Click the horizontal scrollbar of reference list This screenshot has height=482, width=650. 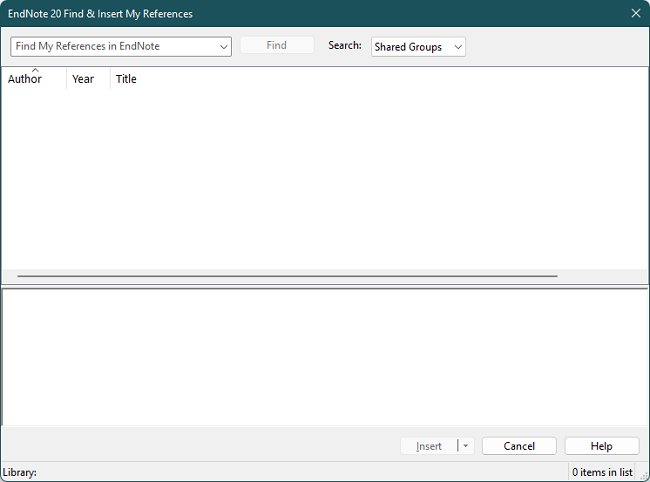287,276
